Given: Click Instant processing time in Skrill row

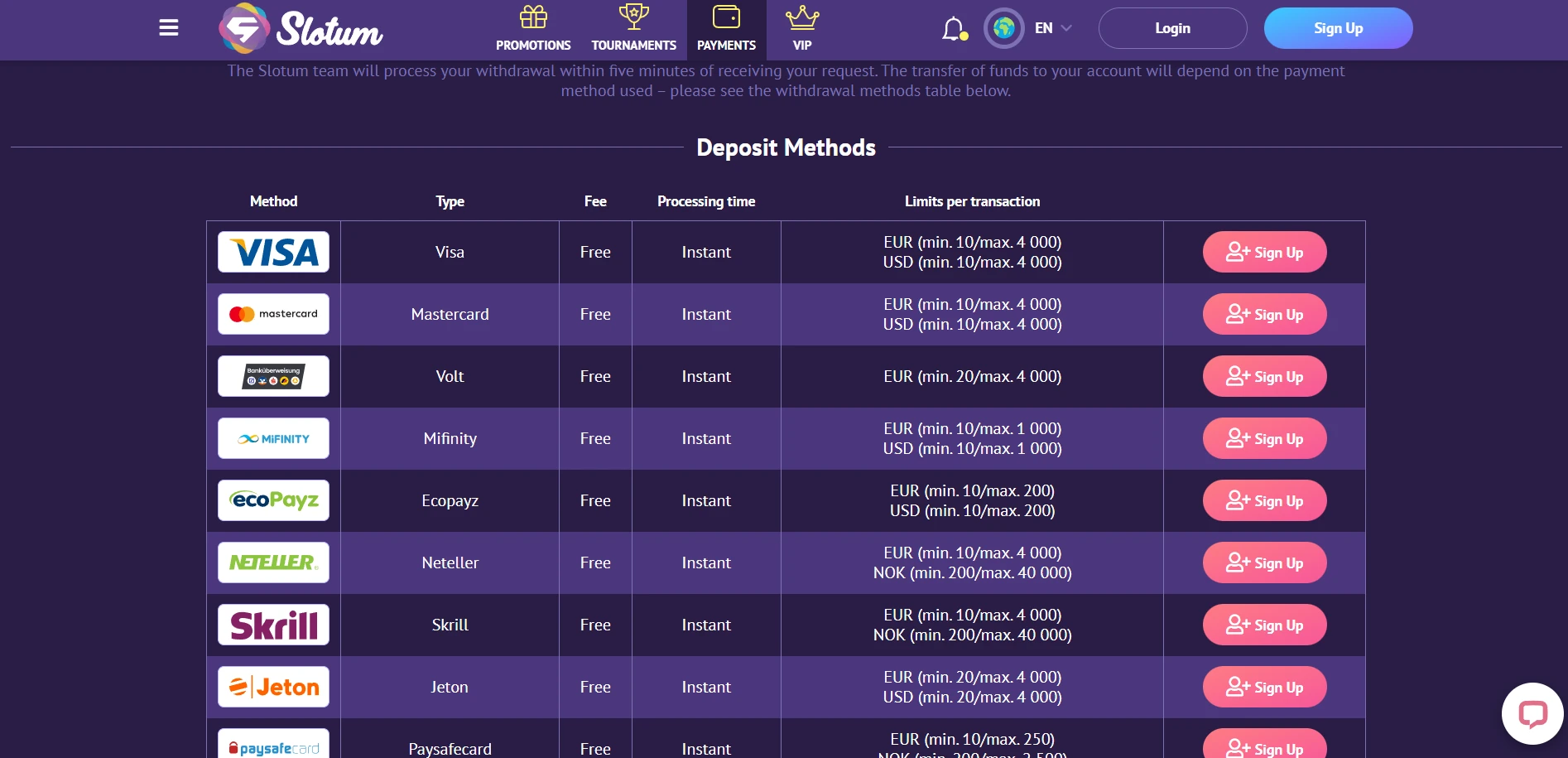Looking at the screenshot, I should [706, 625].
